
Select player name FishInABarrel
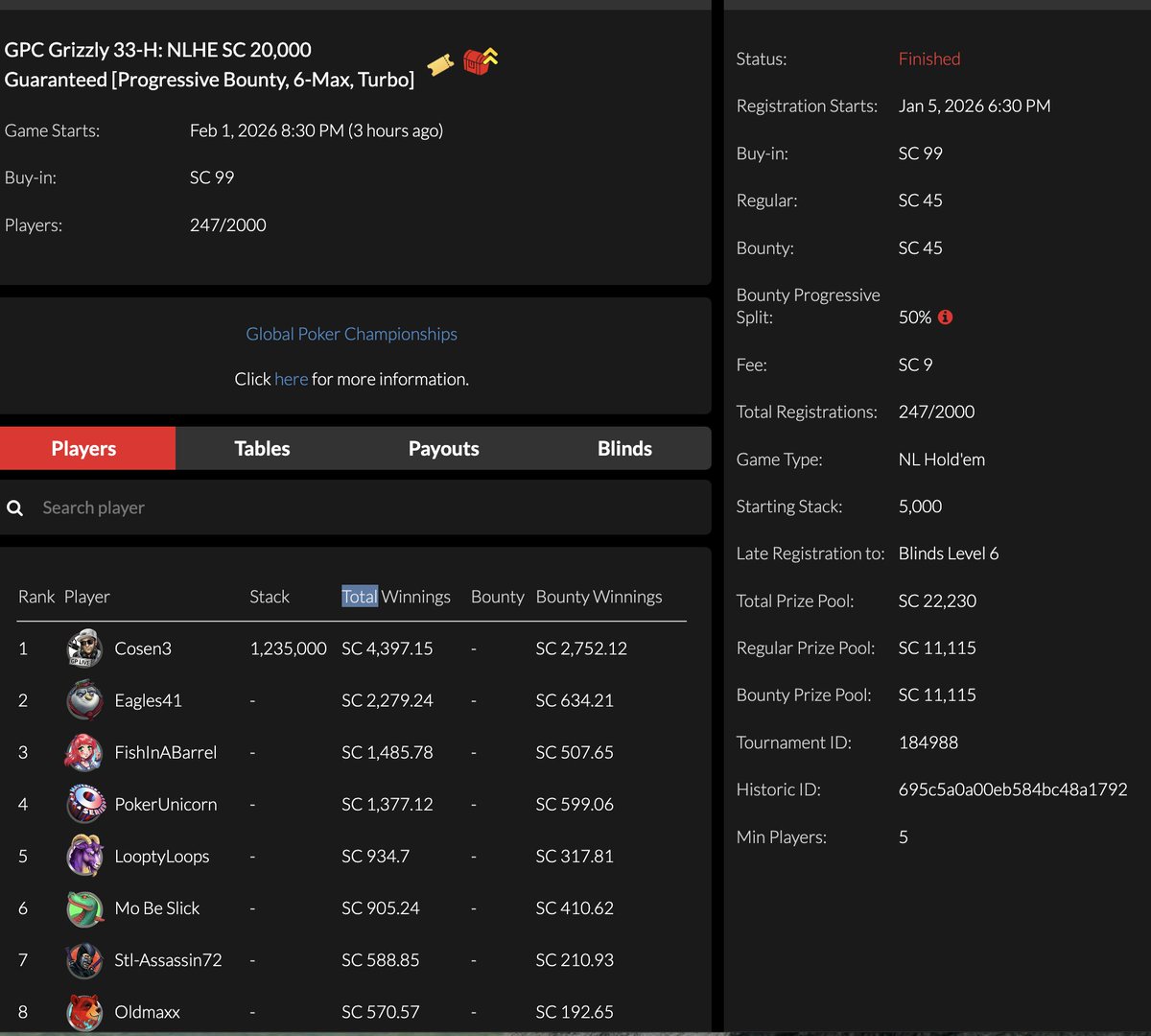coord(166,752)
